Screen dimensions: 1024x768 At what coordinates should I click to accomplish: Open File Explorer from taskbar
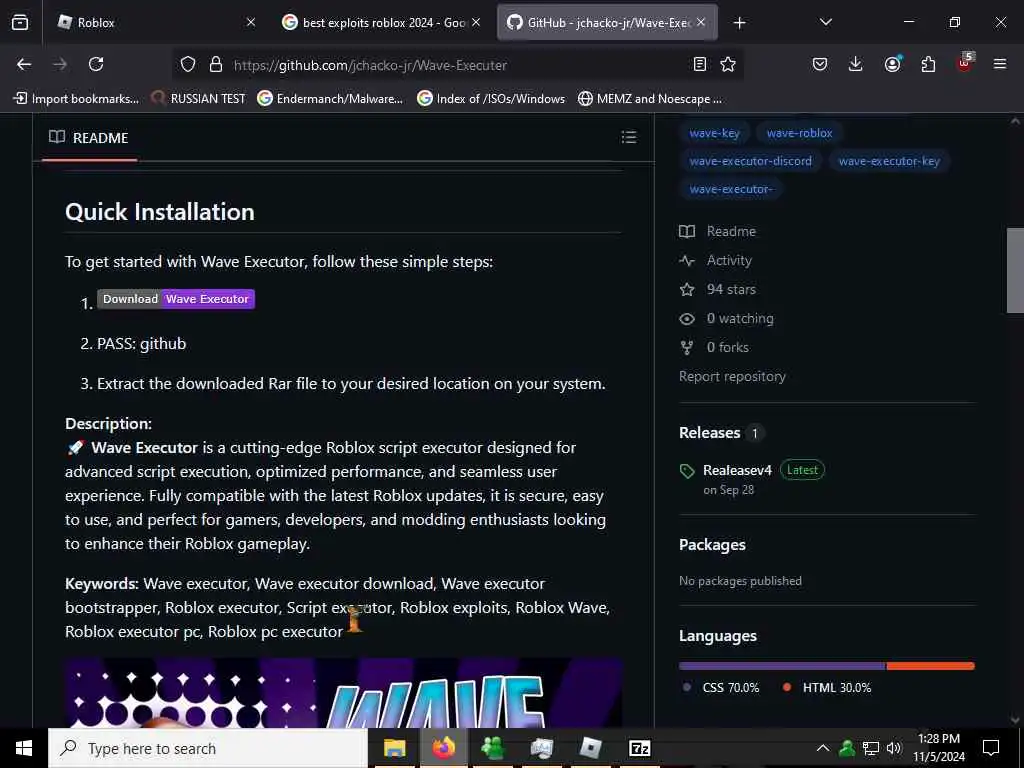(x=394, y=748)
